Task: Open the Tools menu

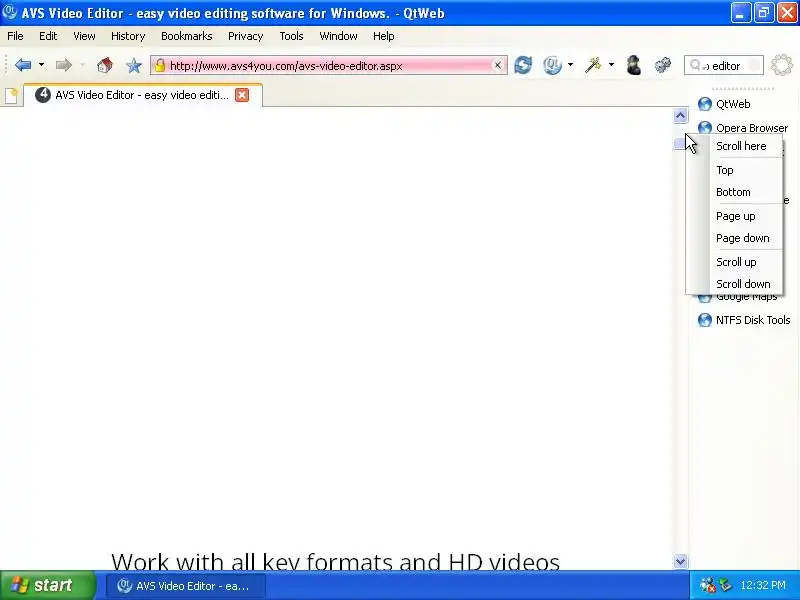Action: pos(291,36)
